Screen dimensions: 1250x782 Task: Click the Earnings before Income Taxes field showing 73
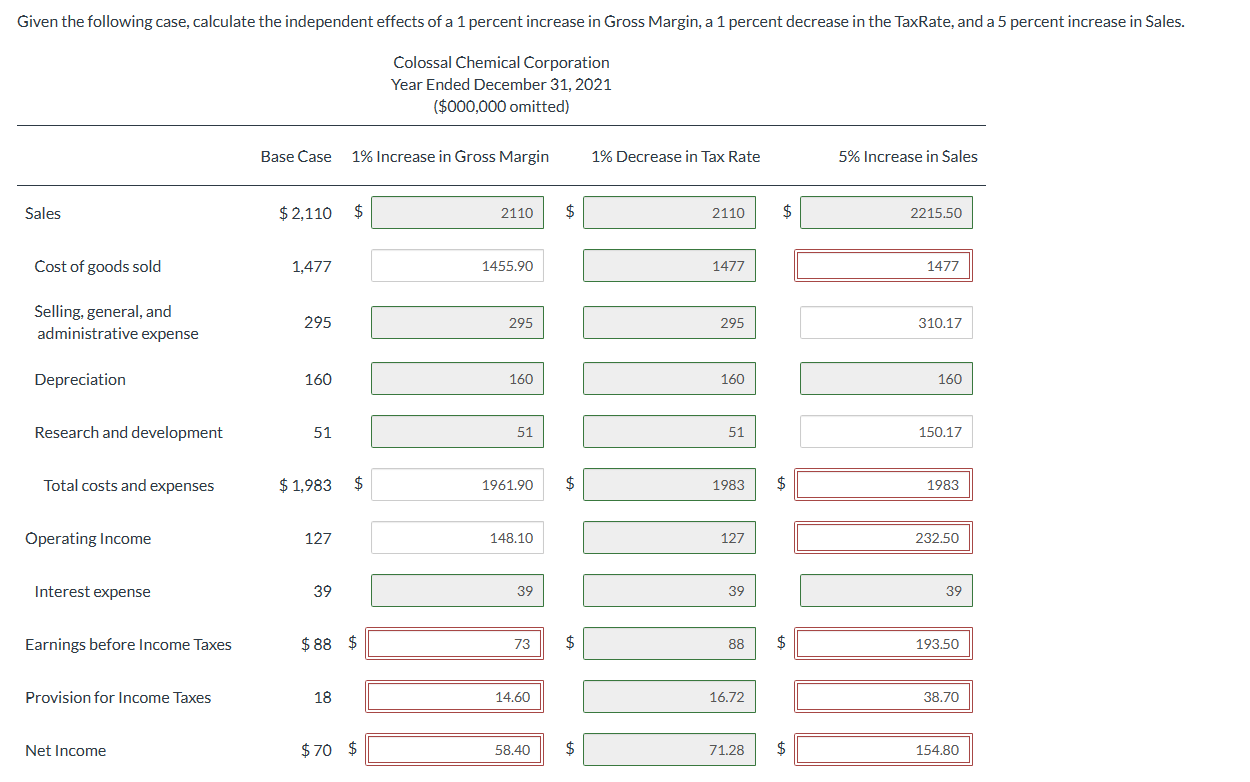pyautogui.click(x=455, y=643)
